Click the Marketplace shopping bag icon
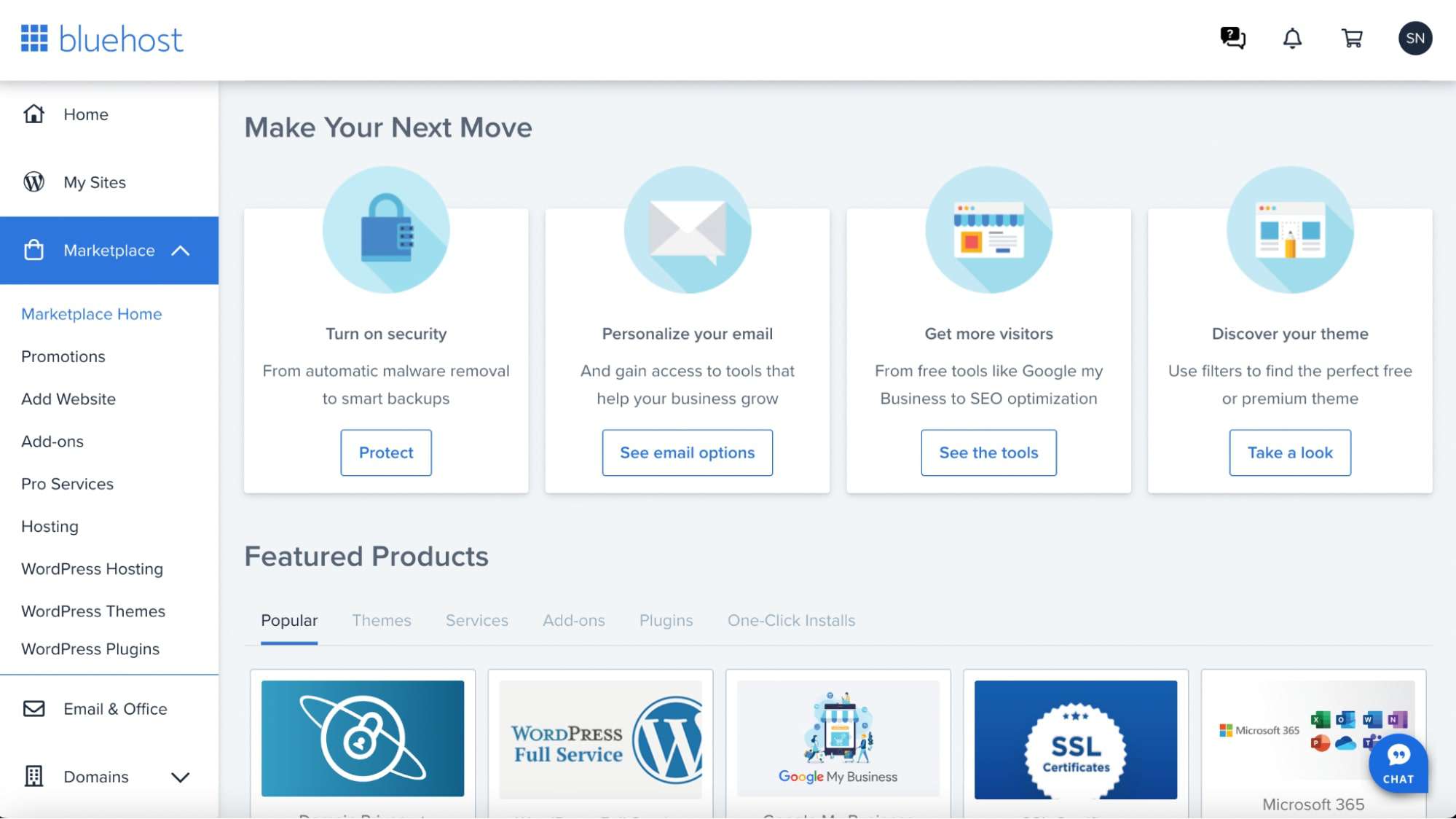Image resolution: width=1456 pixels, height=819 pixels. [x=34, y=250]
